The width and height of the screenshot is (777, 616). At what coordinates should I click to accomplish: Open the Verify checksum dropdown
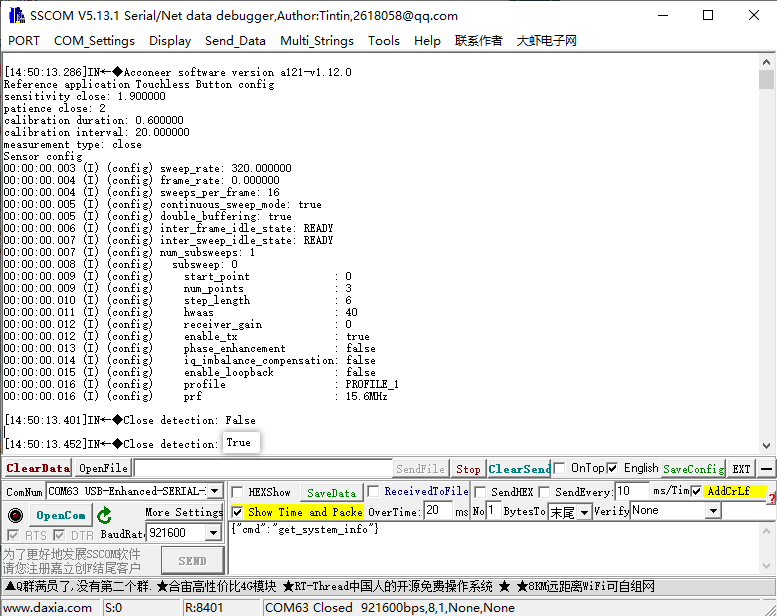[713, 511]
